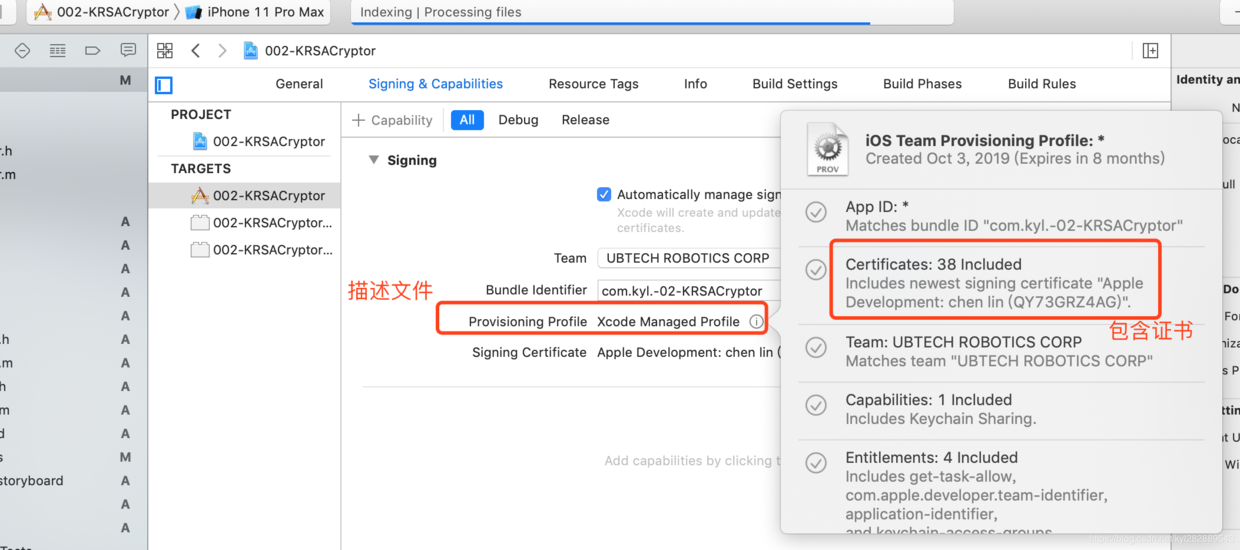Click Capabilities: 1 Included text

[x=929, y=400]
